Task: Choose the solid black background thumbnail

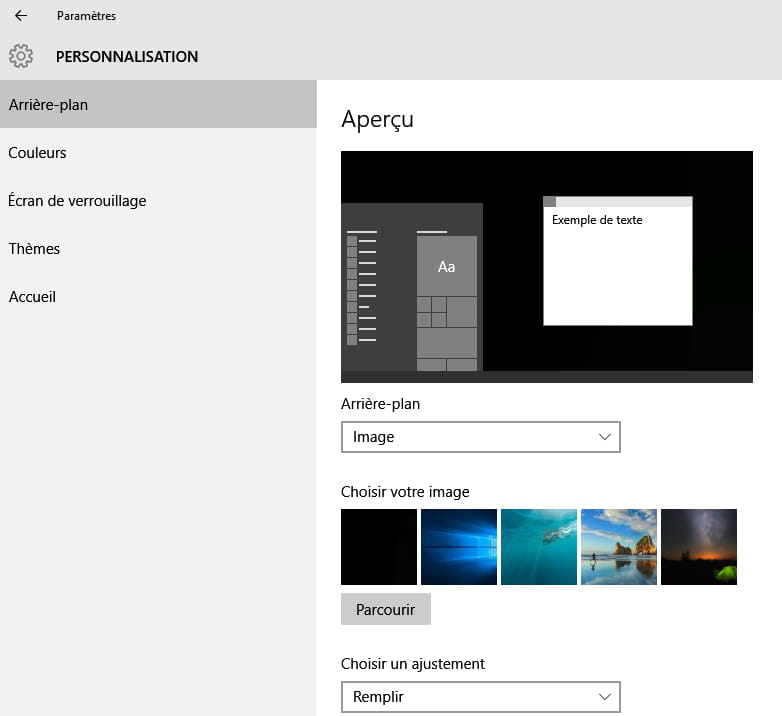Action: (379, 547)
